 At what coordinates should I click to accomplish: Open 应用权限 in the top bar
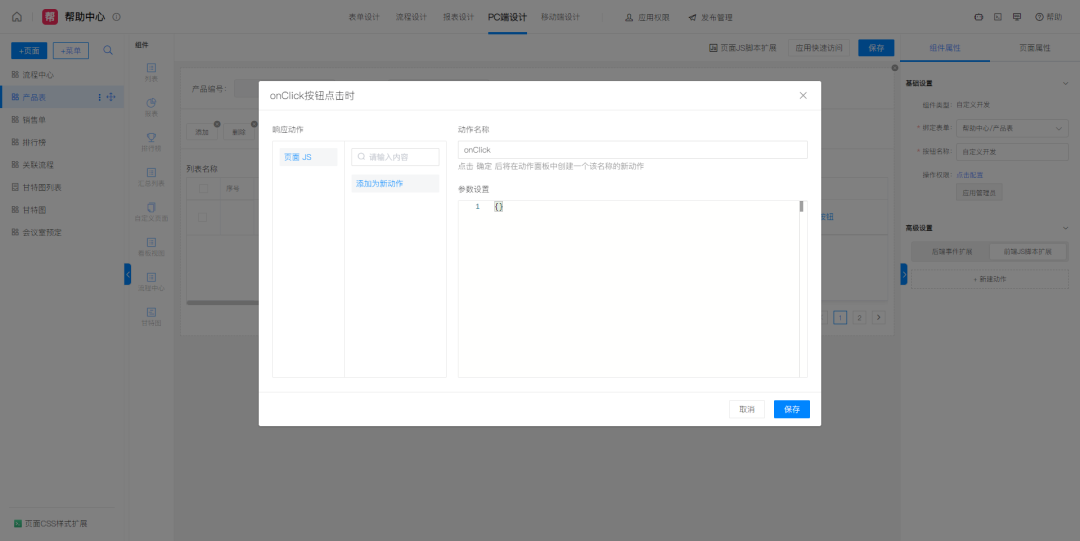point(647,17)
